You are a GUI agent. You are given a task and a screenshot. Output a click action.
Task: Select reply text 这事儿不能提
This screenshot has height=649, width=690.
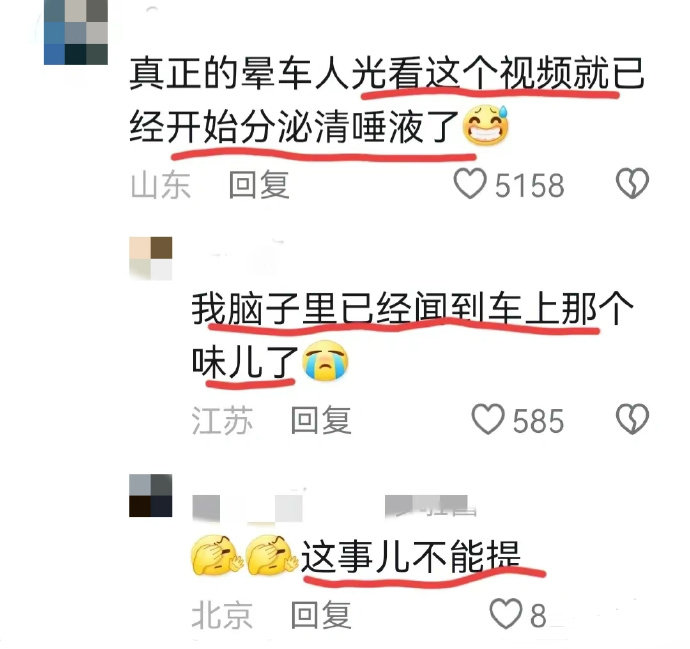coord(411,557)
